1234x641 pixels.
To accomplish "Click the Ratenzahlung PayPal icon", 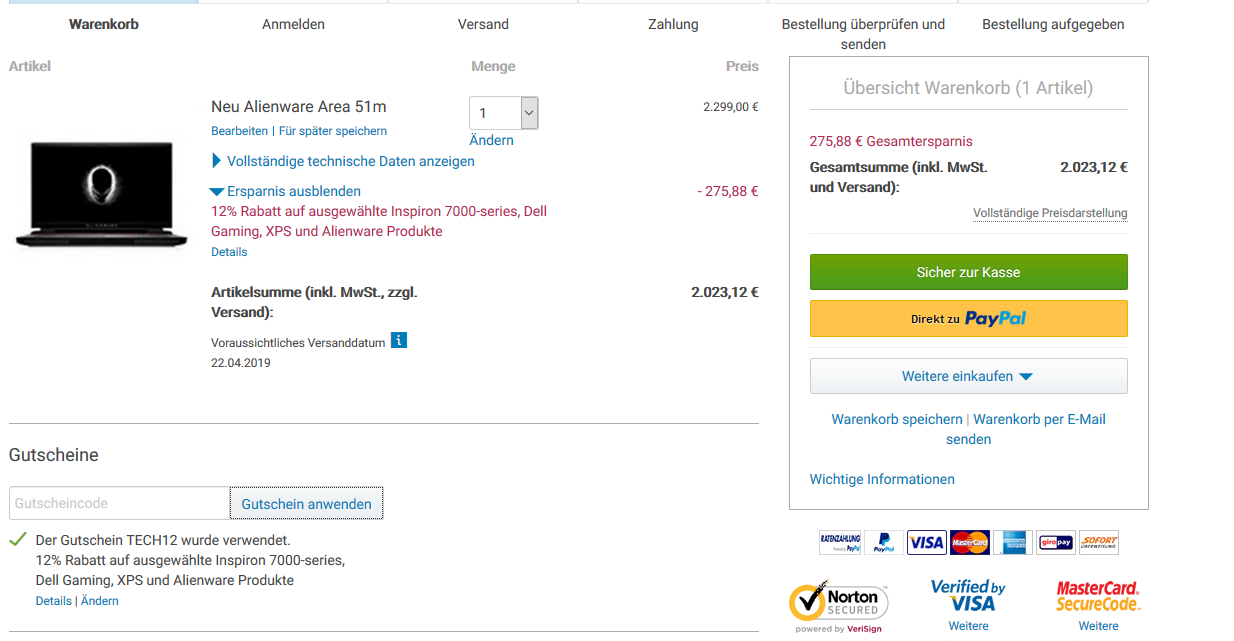I will pos(840,542).
